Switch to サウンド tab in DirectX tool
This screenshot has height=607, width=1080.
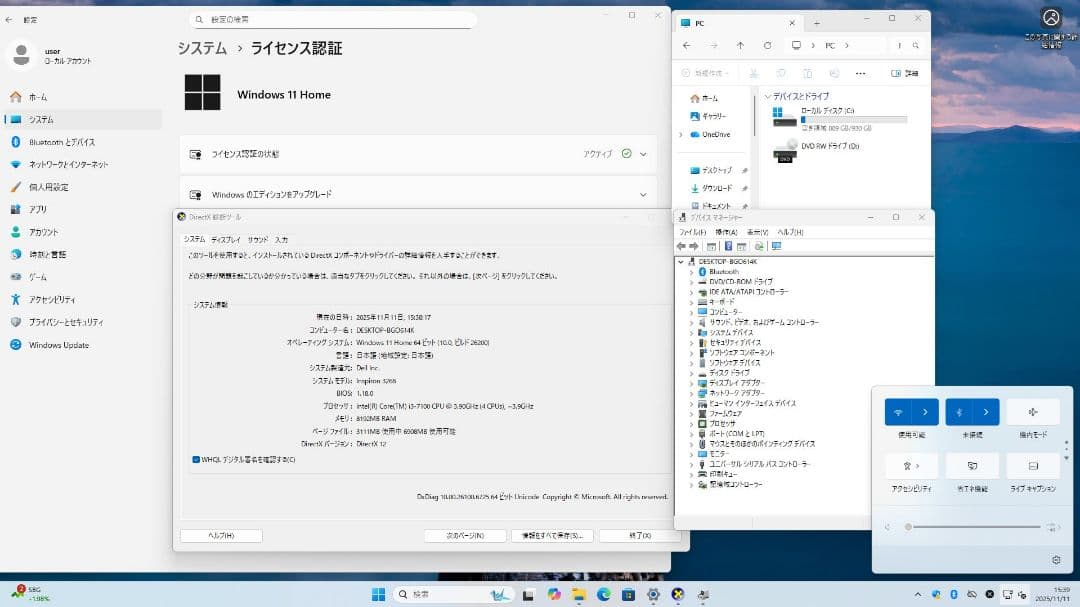(x=258, y=240)
